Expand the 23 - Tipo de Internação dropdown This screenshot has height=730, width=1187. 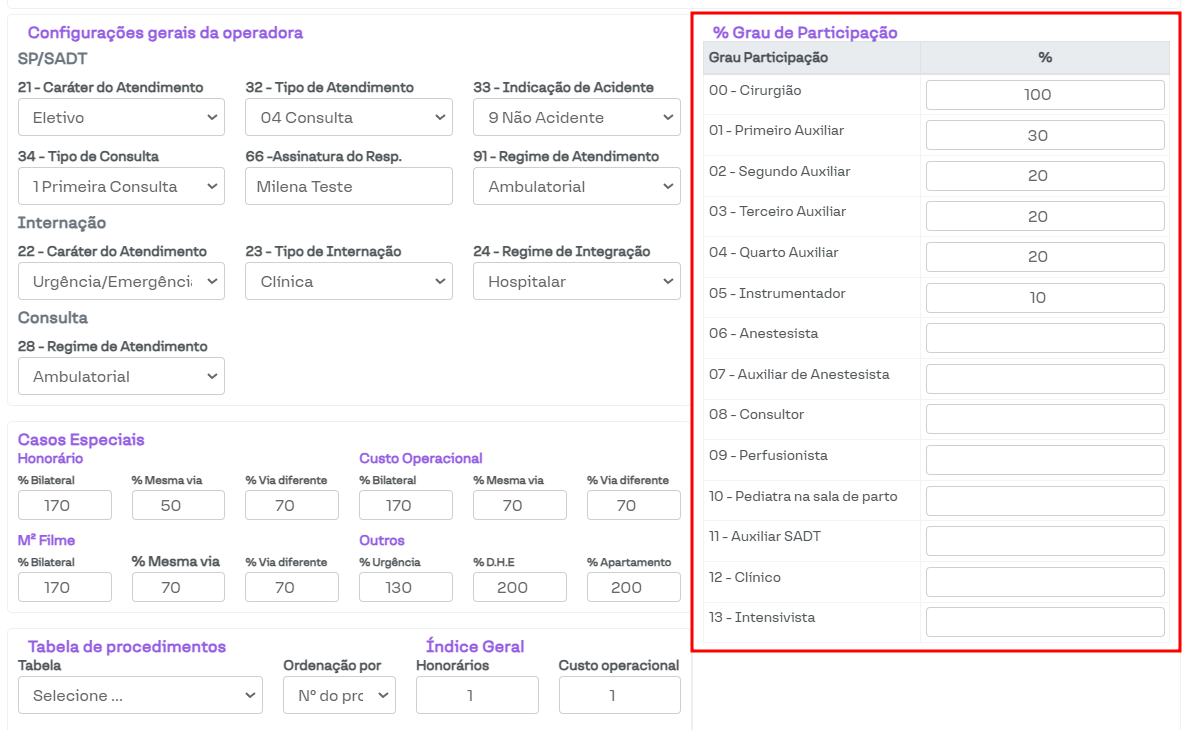click(349, 282)
